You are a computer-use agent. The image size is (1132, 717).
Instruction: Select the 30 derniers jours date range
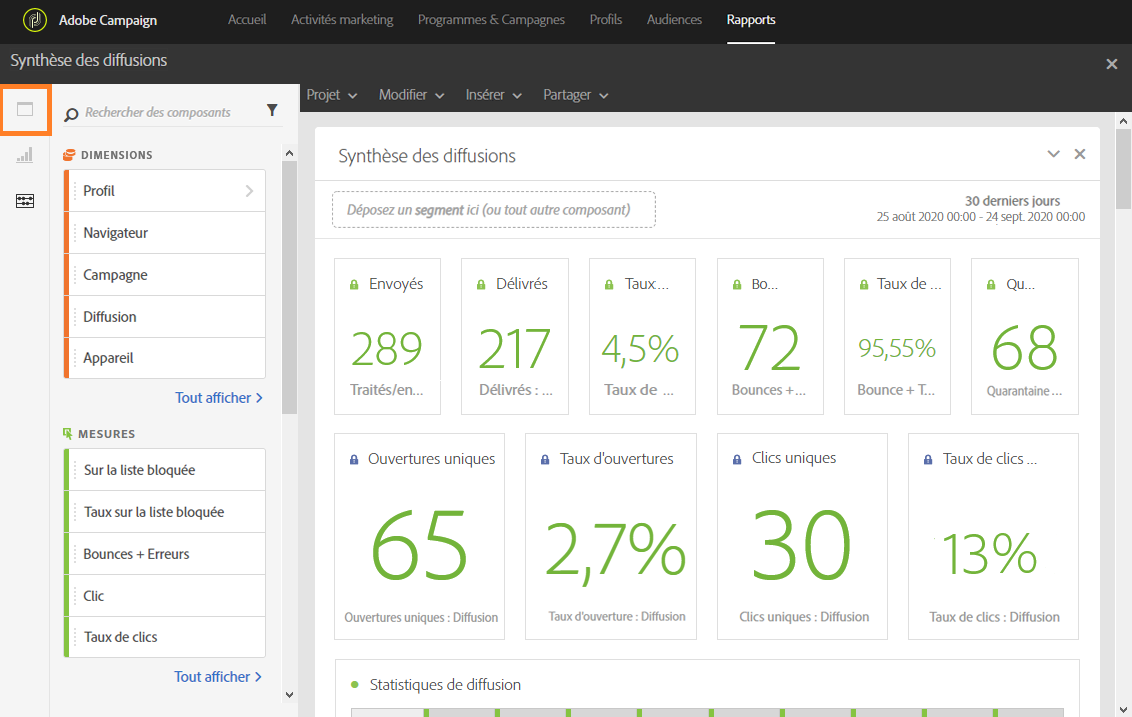[1012, 201]
